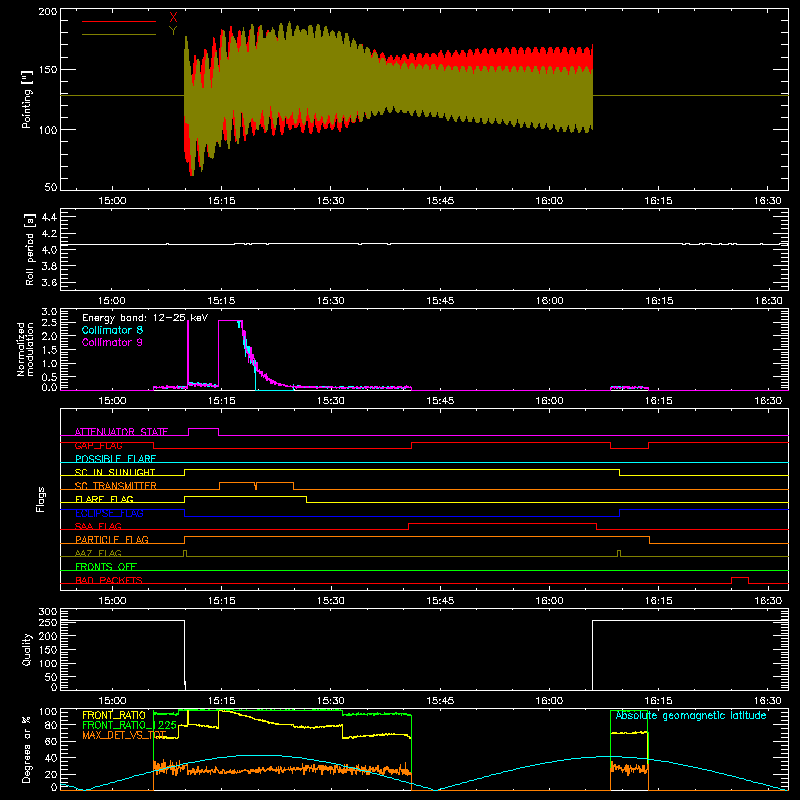The height and width of the screenshot is (800, 800).
Task: Click the white Roll period trace line
Action: click(423, 244)
